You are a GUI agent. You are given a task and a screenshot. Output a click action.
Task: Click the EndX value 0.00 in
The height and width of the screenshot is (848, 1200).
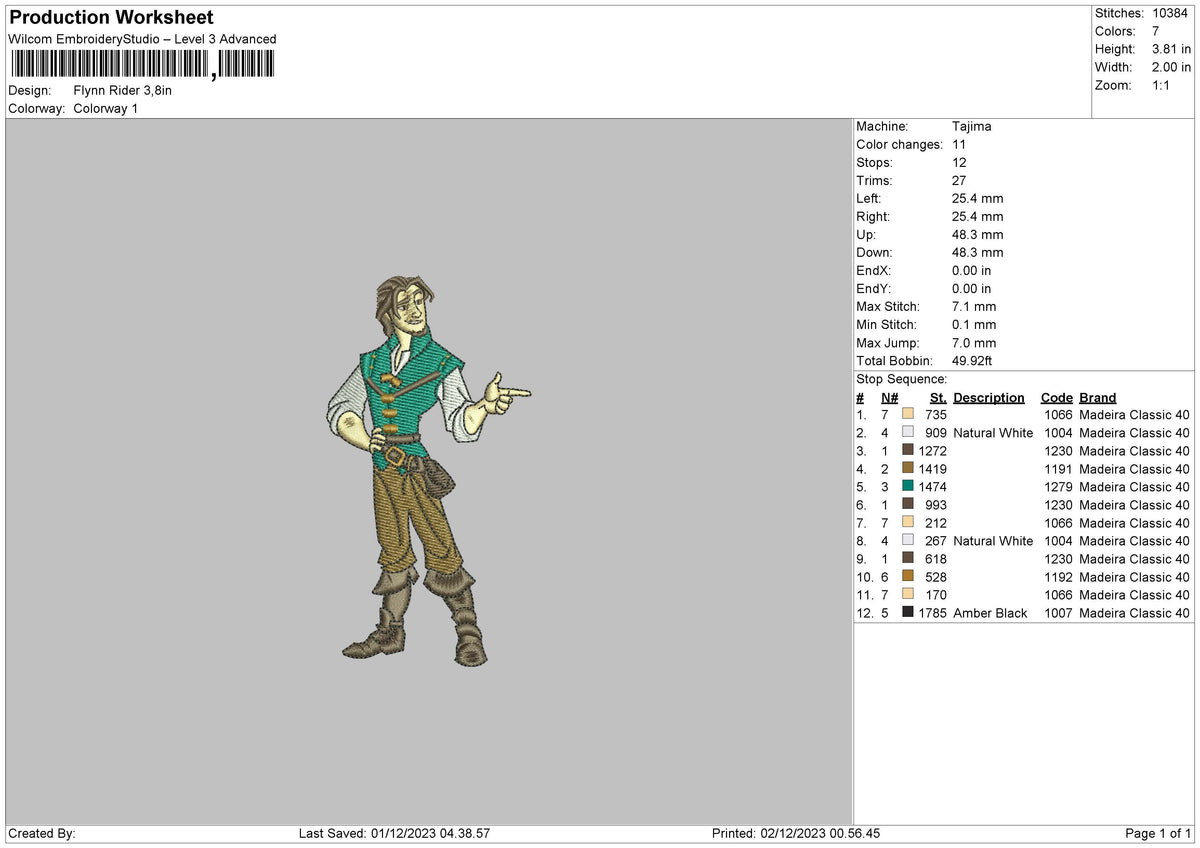coord(972,271)
